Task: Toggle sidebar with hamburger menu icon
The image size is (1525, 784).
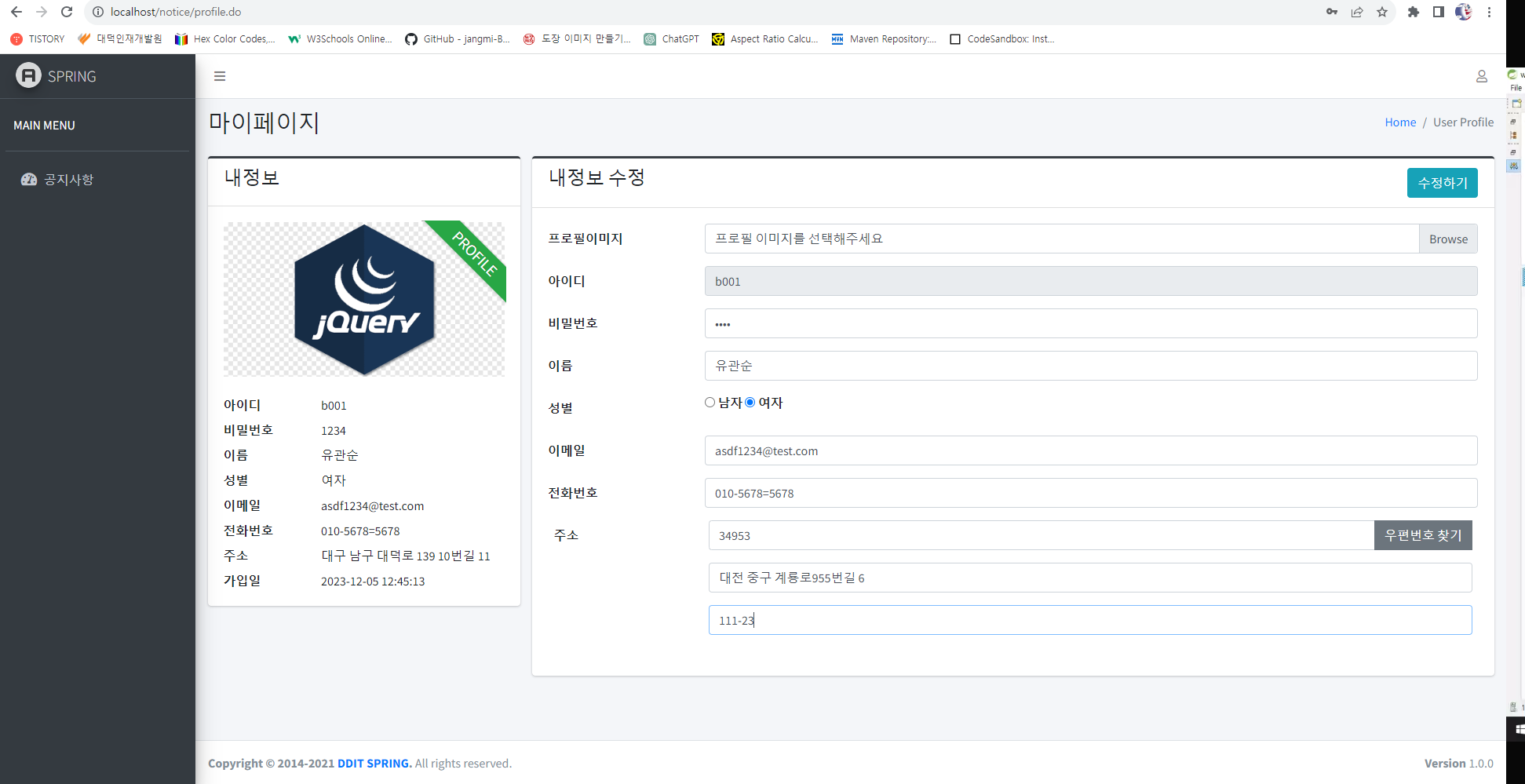Action: click(220, 76)
